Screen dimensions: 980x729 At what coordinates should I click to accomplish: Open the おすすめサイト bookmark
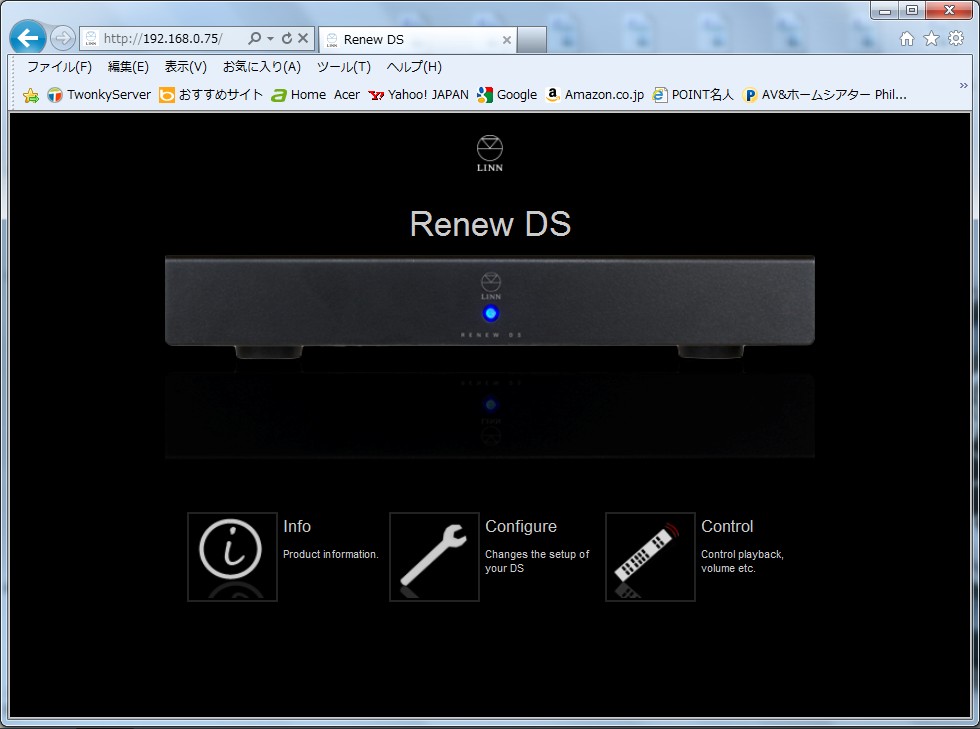[x=211, y=95]
